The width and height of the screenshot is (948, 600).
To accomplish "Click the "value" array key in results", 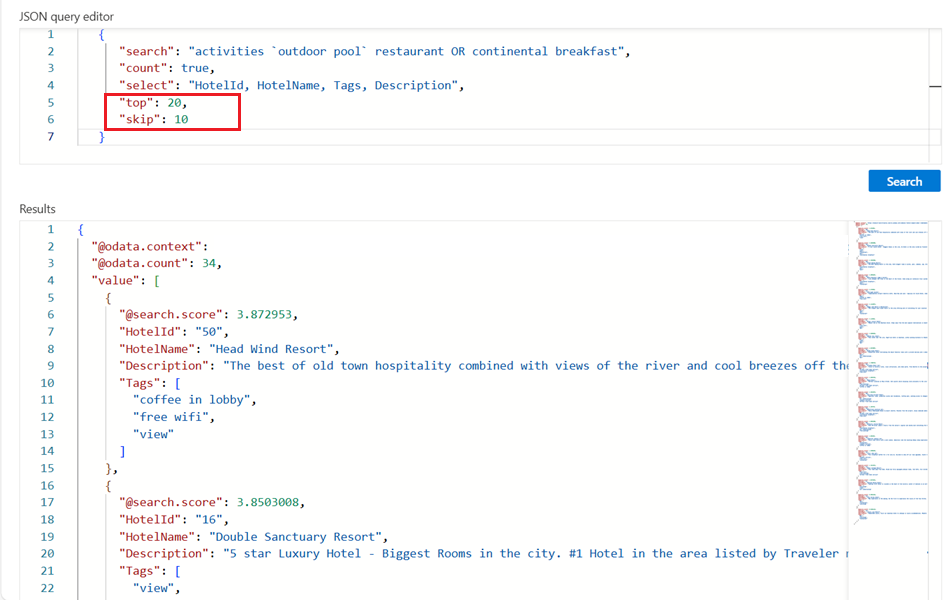I will tap(117, 280).
